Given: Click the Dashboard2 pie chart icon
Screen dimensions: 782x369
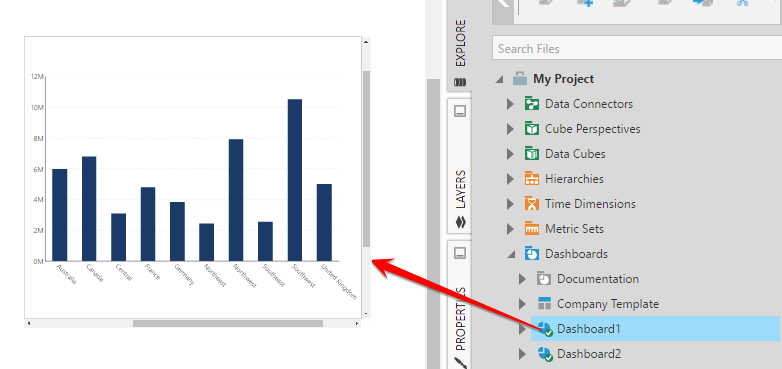Looking at the screenshot, I should (545, 354).
